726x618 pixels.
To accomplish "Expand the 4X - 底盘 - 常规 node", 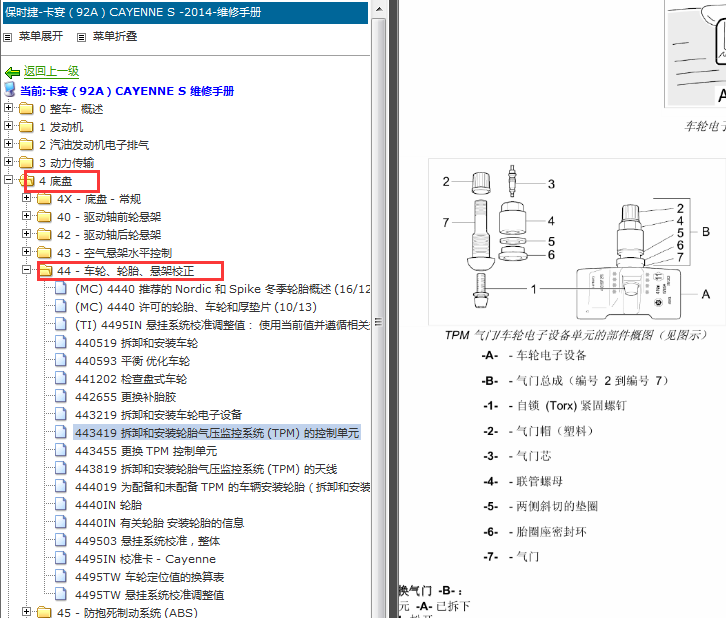I will [x=26, y=198].
